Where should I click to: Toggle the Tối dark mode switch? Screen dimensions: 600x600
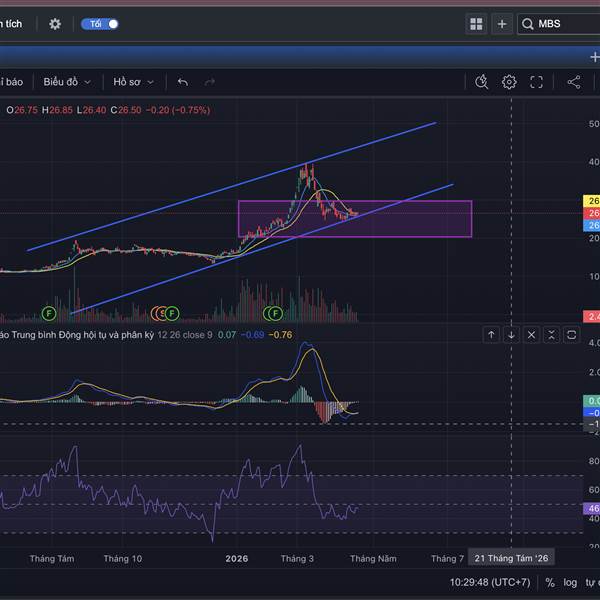[100, 24]
